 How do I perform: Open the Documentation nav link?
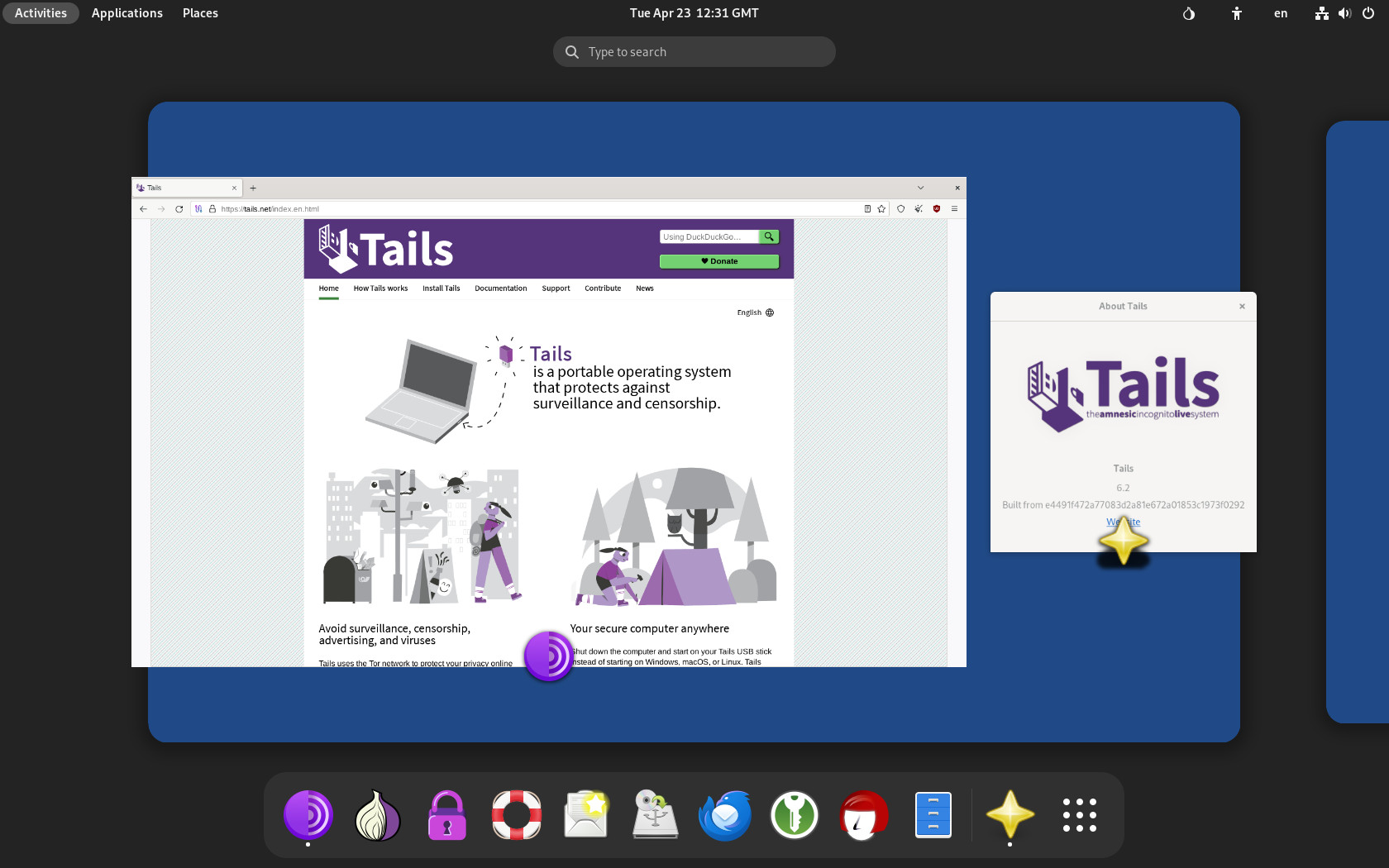pyautogui.click(x=501, y=289)
